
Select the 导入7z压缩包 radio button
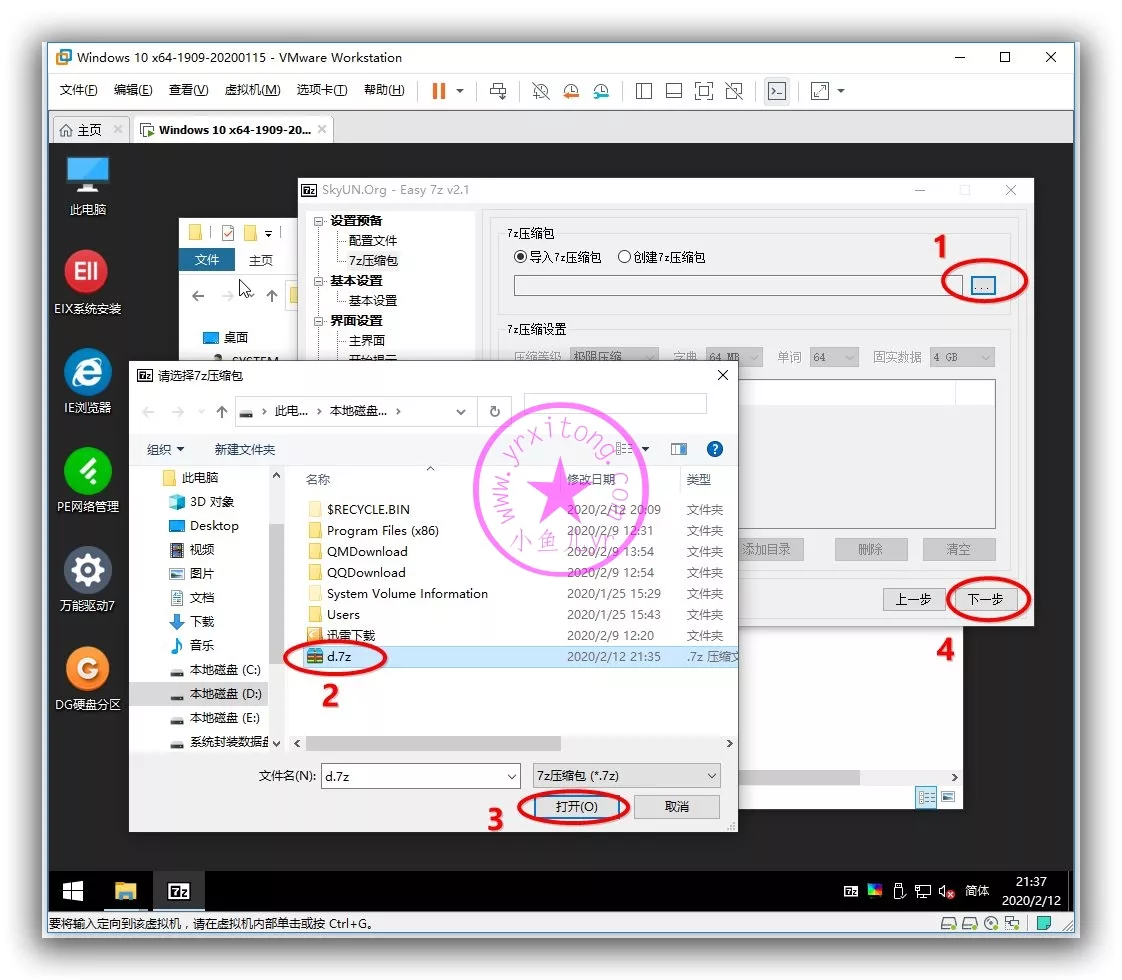[x=520, y=257]
